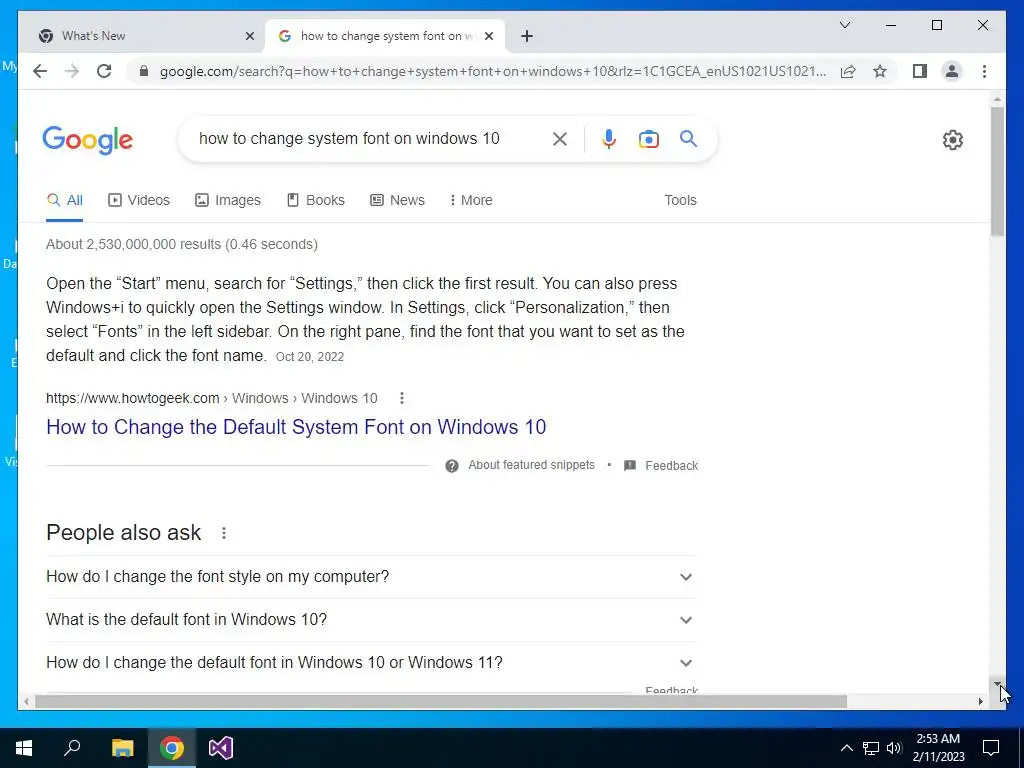Switch to Videos results
1024x768 pixels.
(138, 200)
